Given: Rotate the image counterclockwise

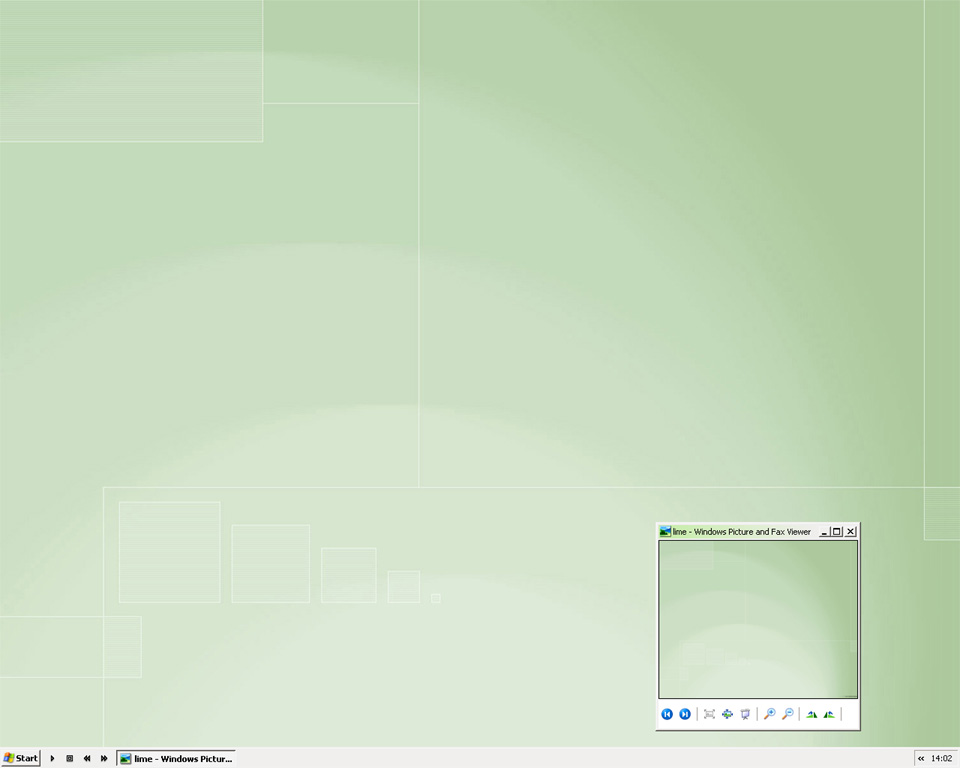Looking at the screenshot, I should (829, 714).
